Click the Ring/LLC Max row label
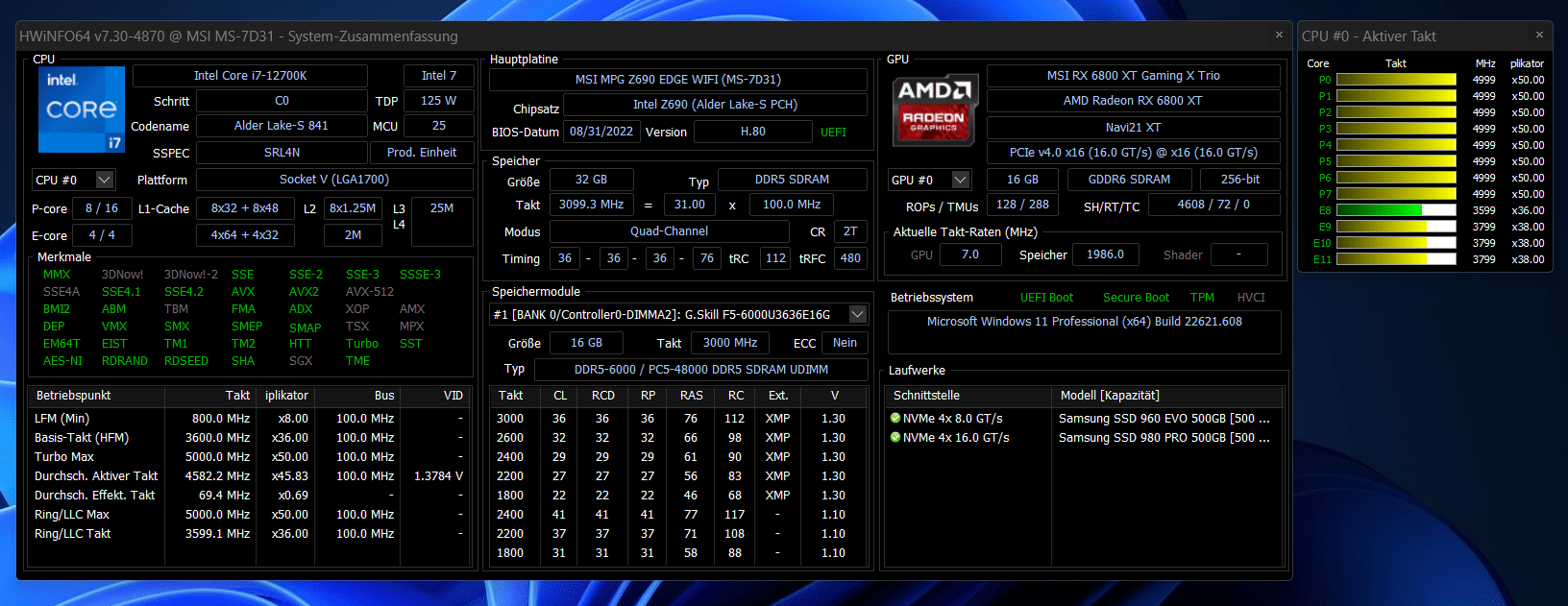Viewport: 1568px width, 606px height. [72, 515]
